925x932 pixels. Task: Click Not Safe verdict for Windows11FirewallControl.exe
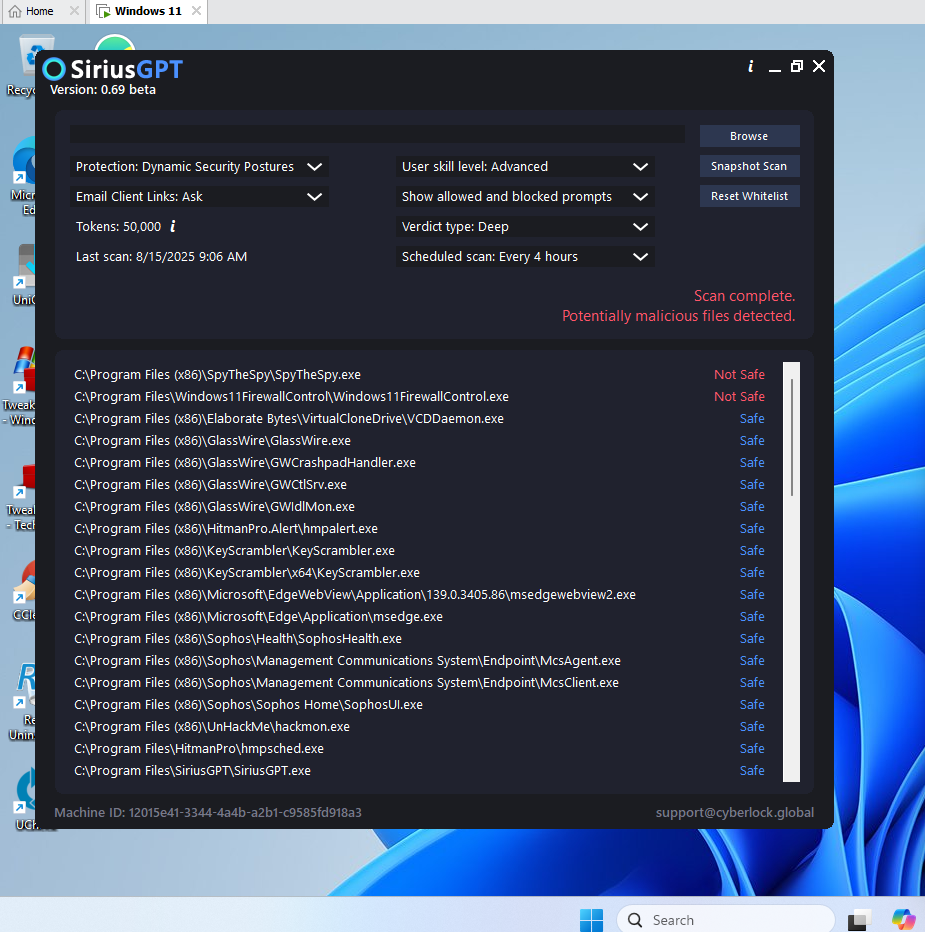pos(739,396)
